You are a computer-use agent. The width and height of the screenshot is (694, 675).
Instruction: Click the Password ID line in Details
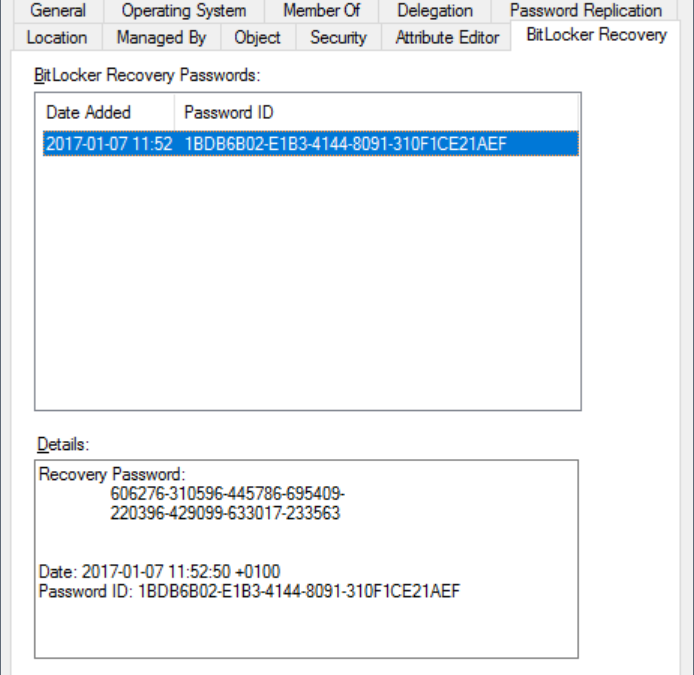[x=250, y=591]
